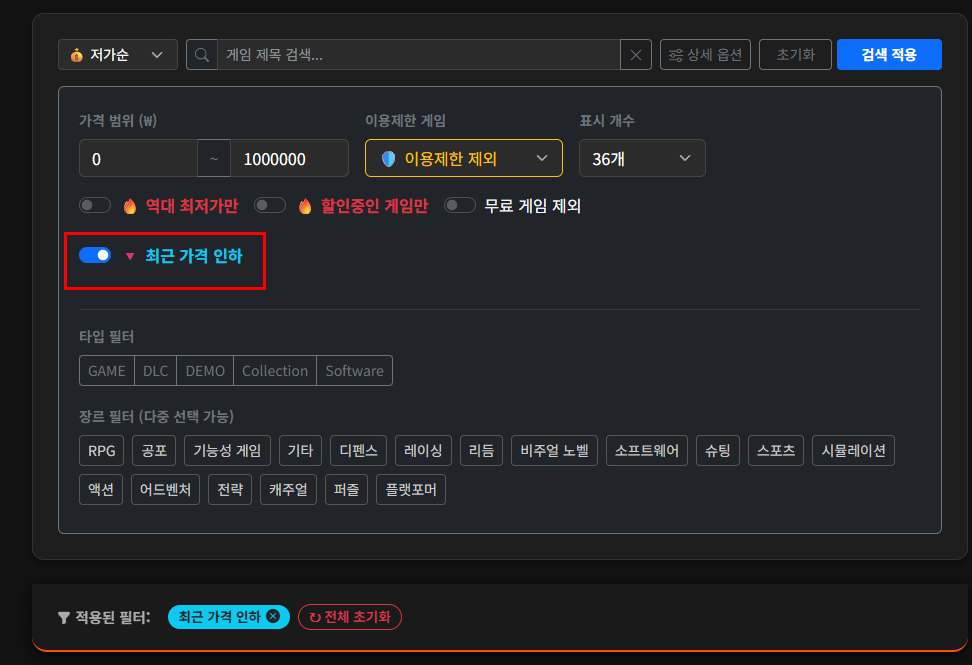972x665 pixels.
Task: Click the magnifier search icon
Action: 202,55
